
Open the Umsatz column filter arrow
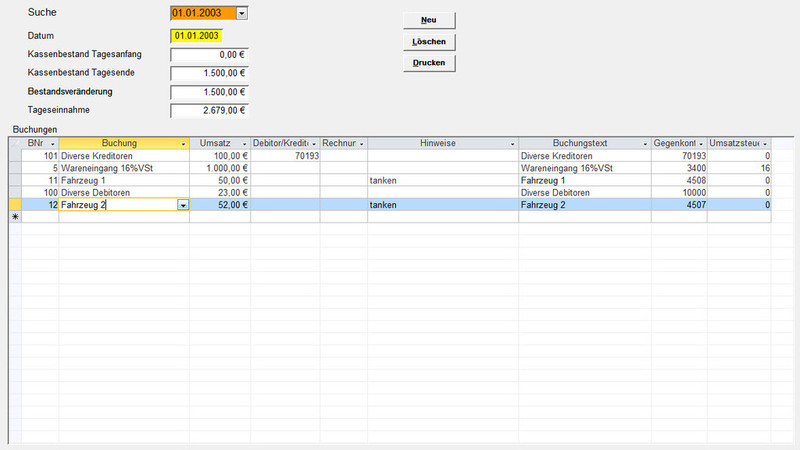[x=244, y=144]
